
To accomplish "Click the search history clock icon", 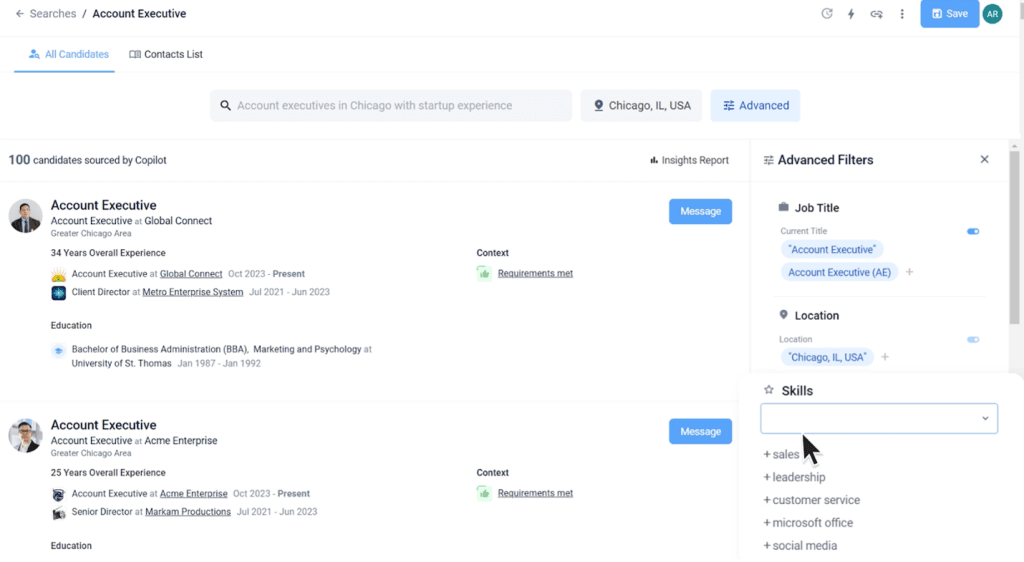I will click(x=827, y=14).
